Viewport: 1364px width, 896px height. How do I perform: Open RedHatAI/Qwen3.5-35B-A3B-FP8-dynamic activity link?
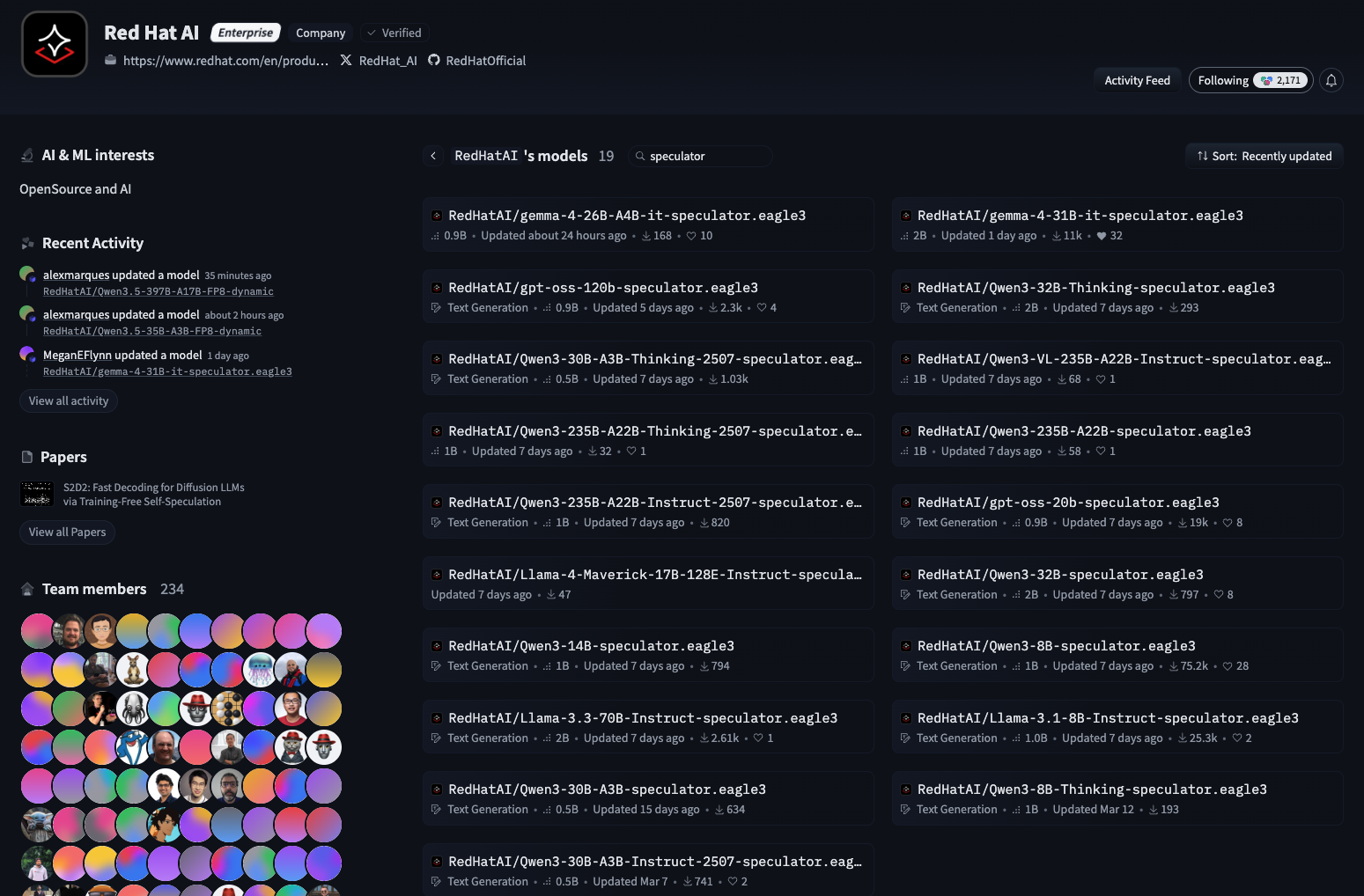[152, 331]
